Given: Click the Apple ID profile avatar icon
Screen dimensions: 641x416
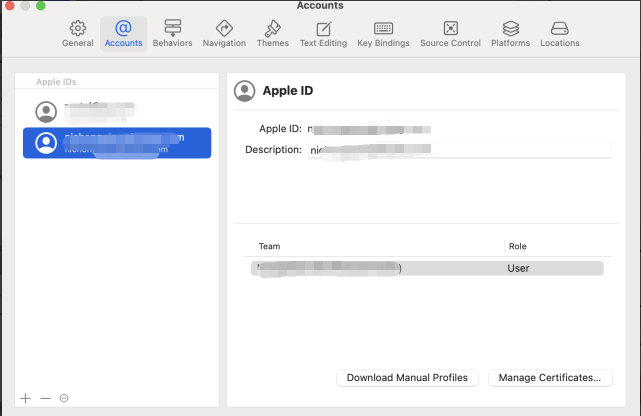Looking at the screenshot, I should pyautogui.click(x=244, y=91).
